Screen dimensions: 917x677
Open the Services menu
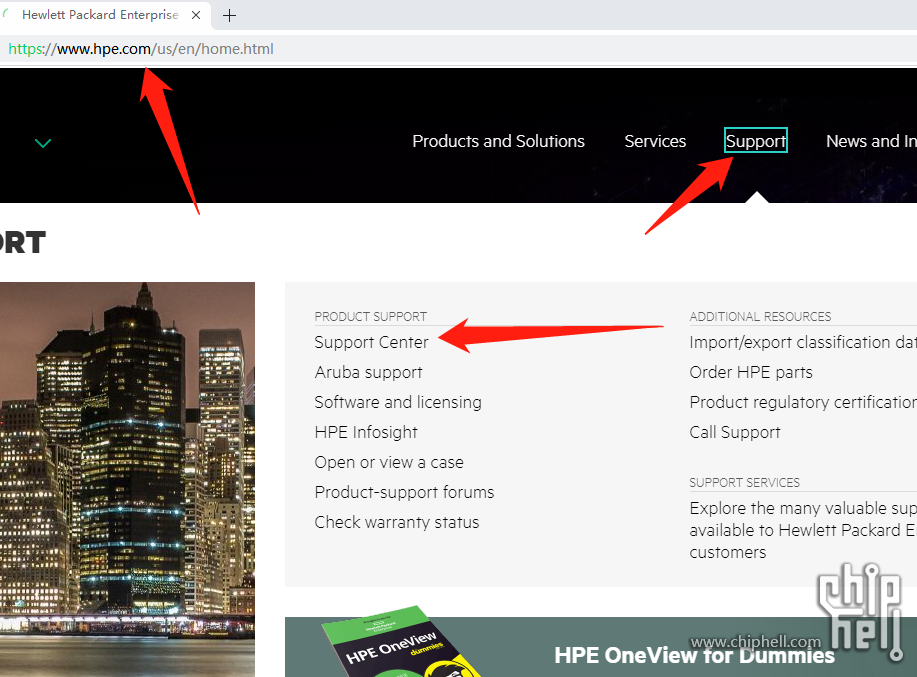point(655,141)
